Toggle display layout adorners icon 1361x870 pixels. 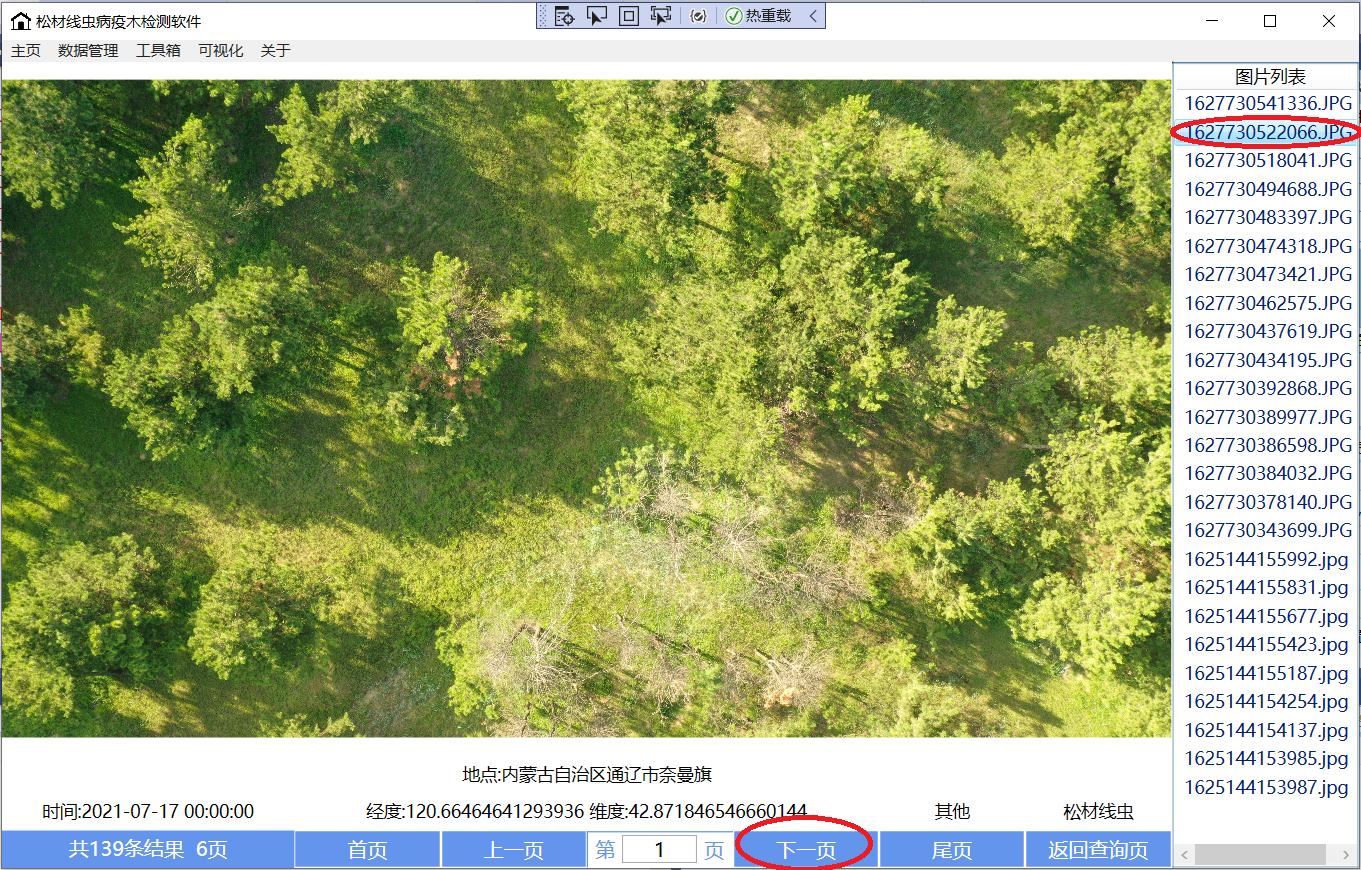click(x=629, y=16)
